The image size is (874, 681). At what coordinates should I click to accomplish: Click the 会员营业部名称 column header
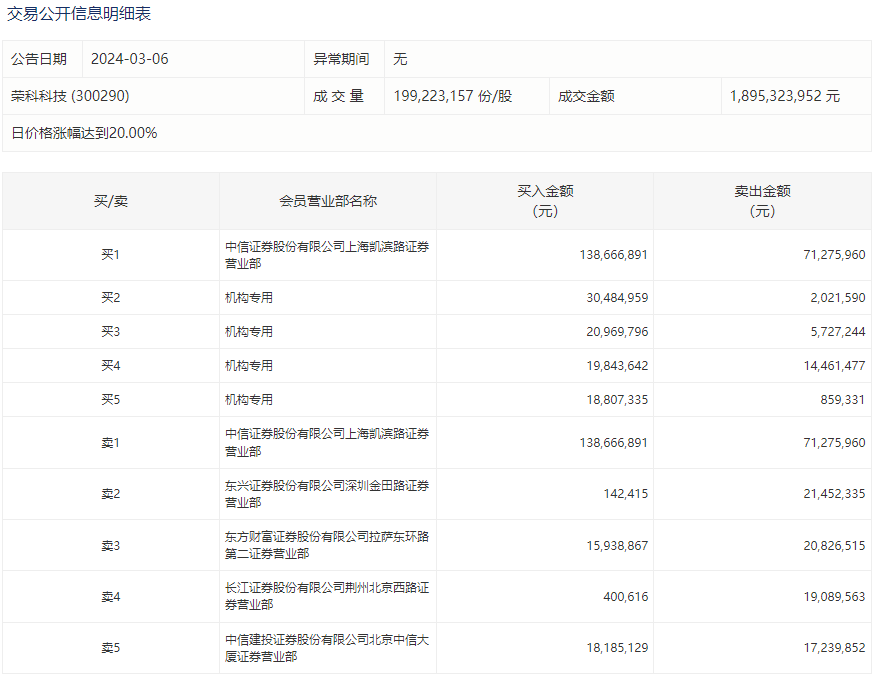328,201
